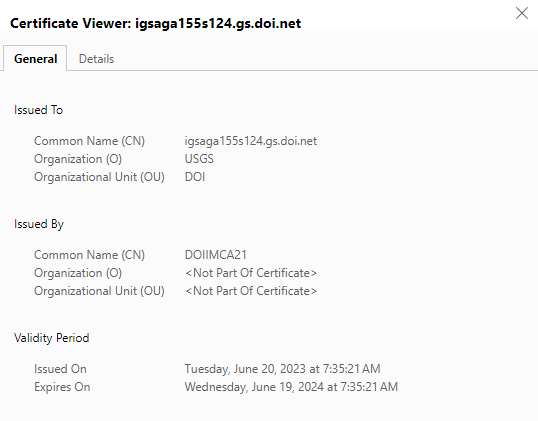The image size is (538, 421).
Task: Click the Issued By section heading
Action: coord(39,224)
